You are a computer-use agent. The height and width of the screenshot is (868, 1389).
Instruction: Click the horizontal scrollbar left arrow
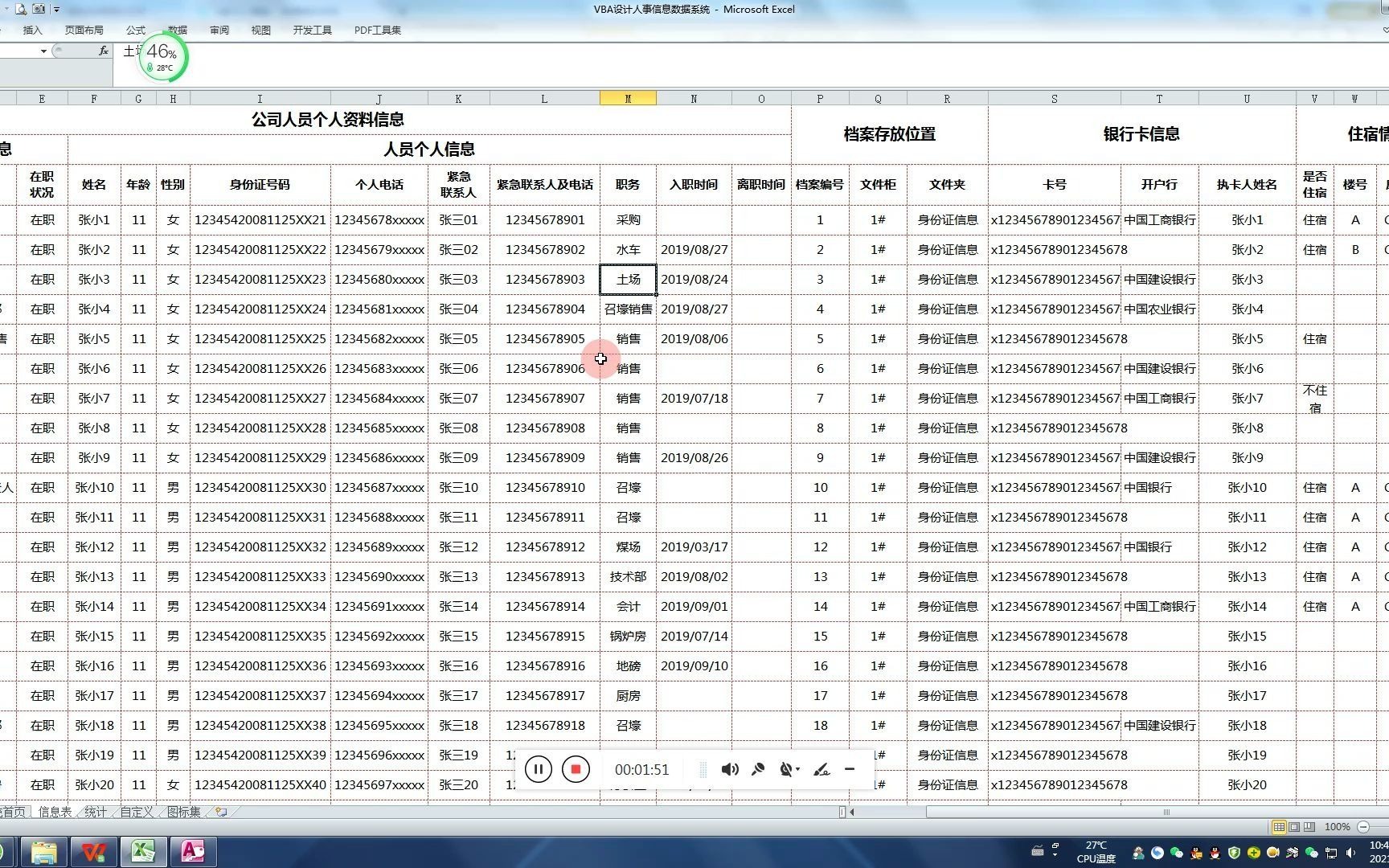(852, 812)
